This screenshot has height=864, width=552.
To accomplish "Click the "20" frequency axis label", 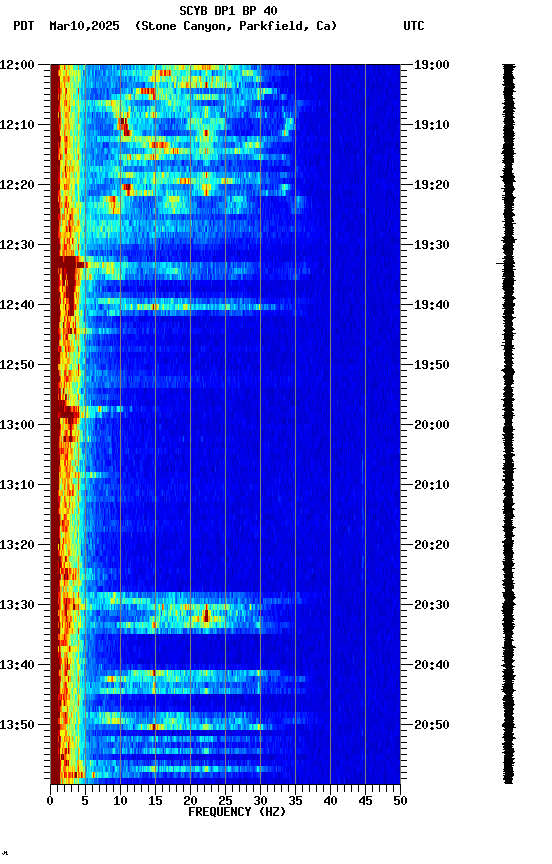I will tap(190, 801).
